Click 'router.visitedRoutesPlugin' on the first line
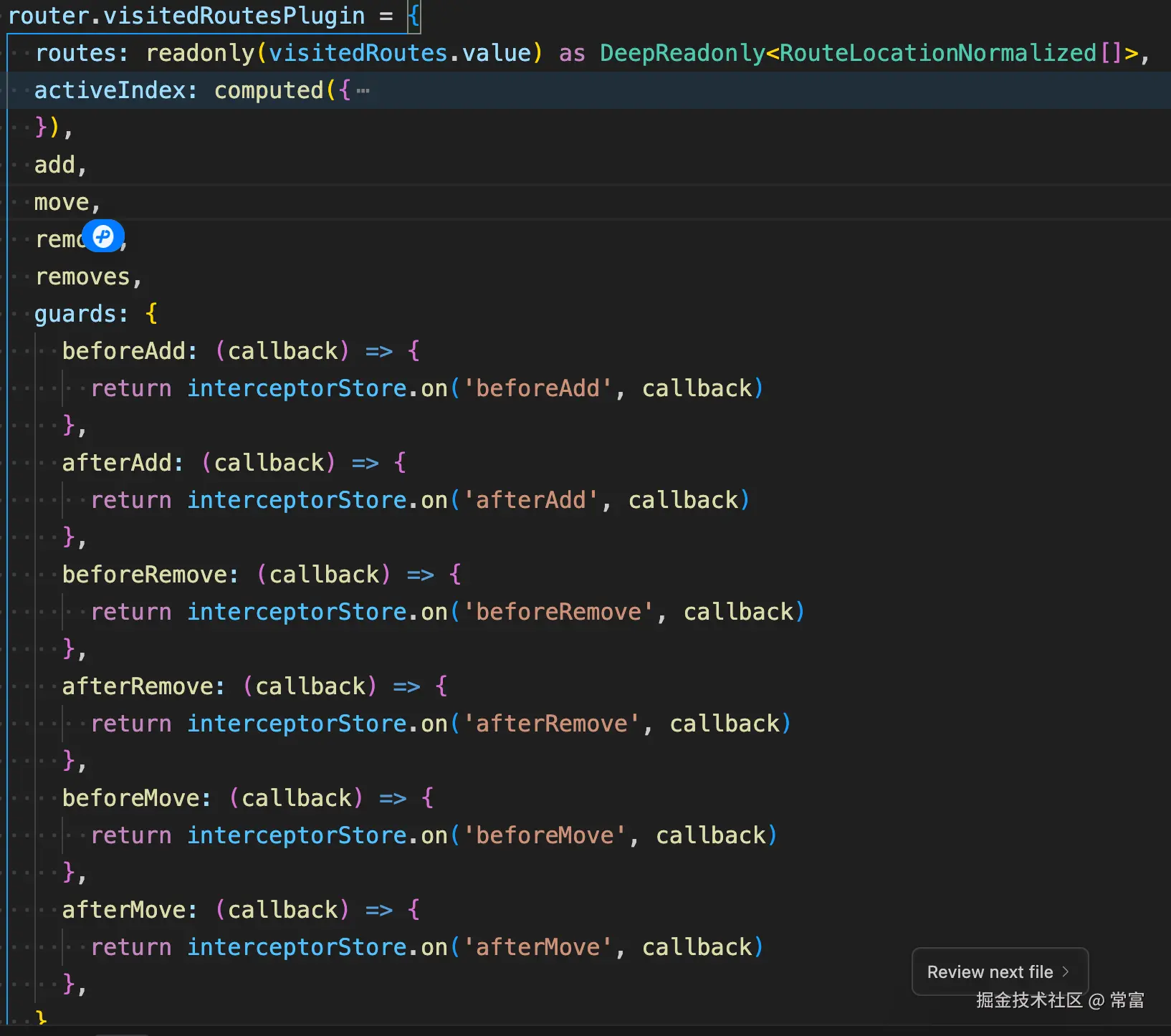1171x1036 pixels. click(x=186, y=16)
